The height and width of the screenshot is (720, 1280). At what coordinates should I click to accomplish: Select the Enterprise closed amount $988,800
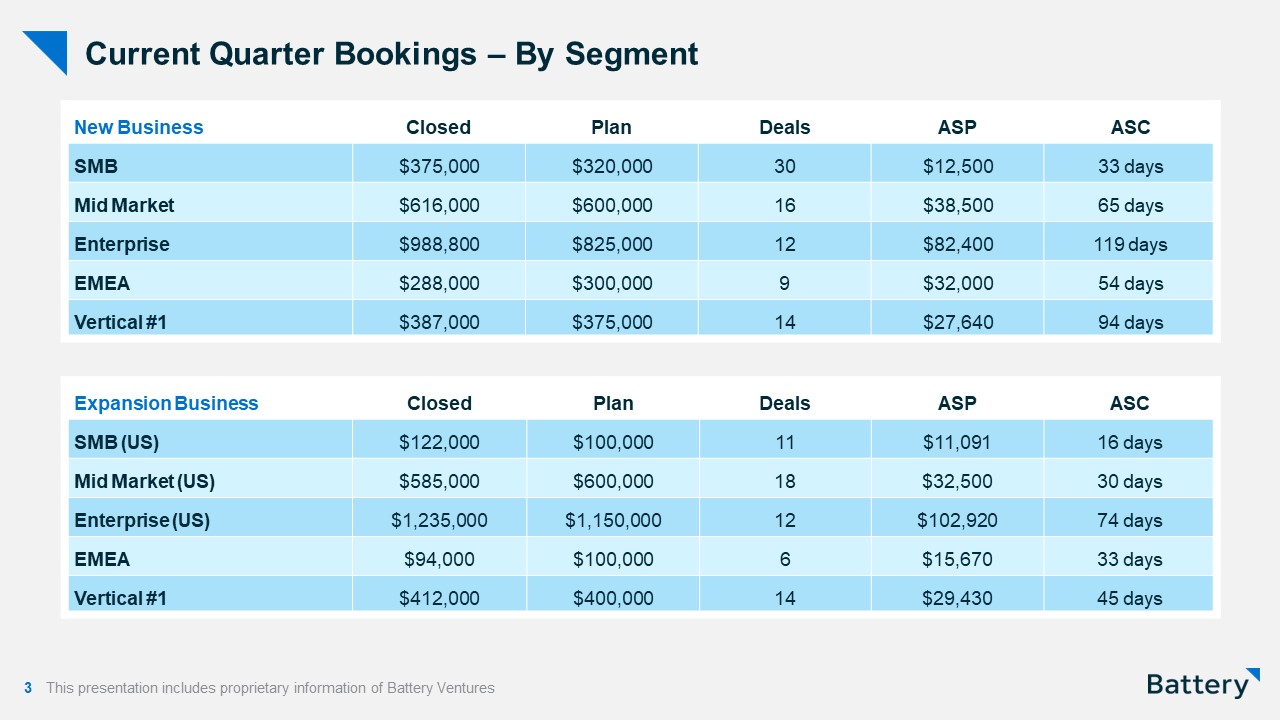tap(439, 244)
